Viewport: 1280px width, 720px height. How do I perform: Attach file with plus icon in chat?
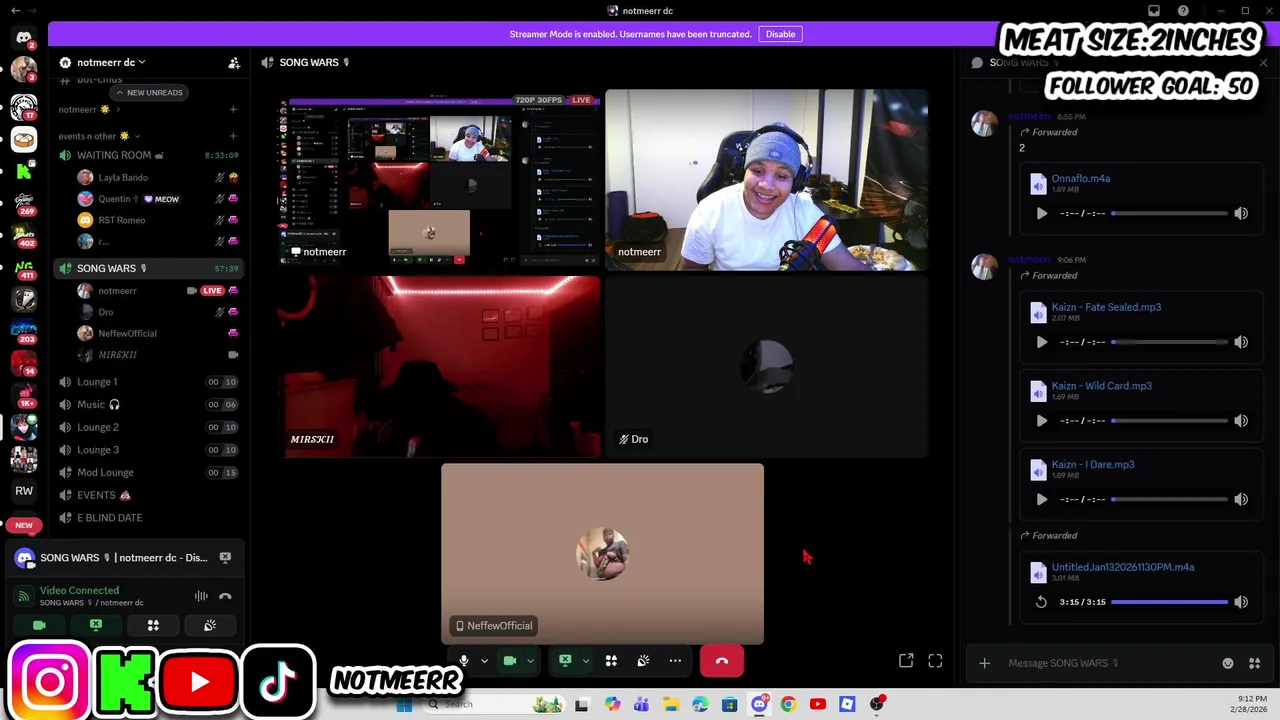click(984, 663)
